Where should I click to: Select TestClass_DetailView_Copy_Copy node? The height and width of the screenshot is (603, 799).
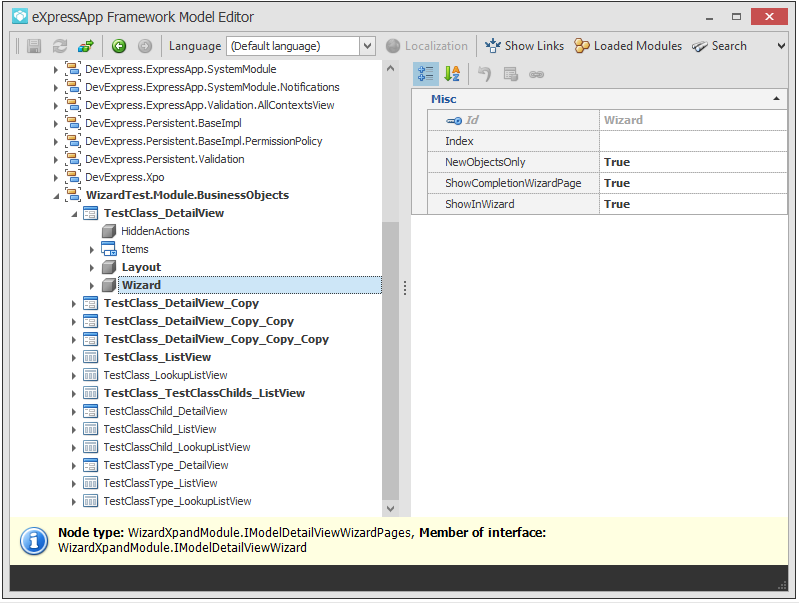pyautogui.click(x=199, y=321)
